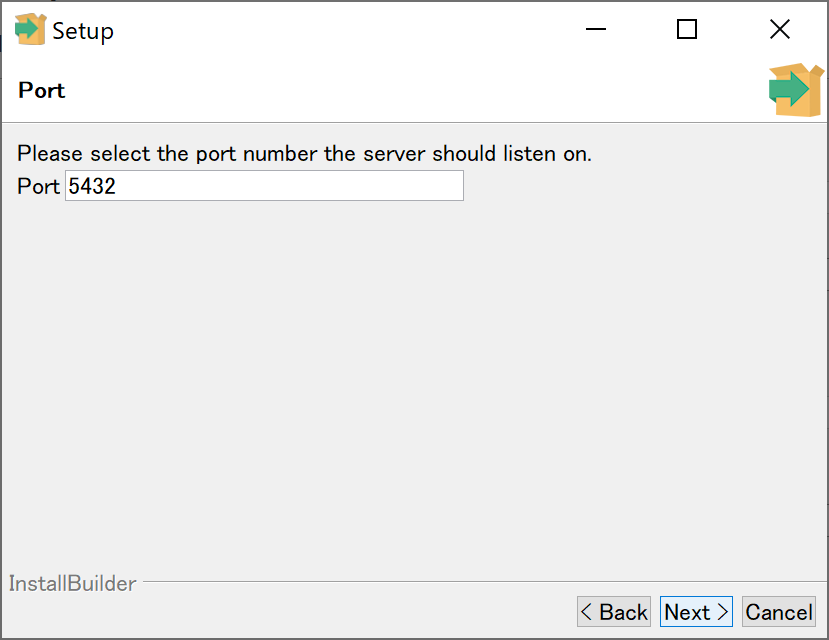Go back to the previous setup step
This screenshot has width=829, height=640.
click(x=613, y=612)
